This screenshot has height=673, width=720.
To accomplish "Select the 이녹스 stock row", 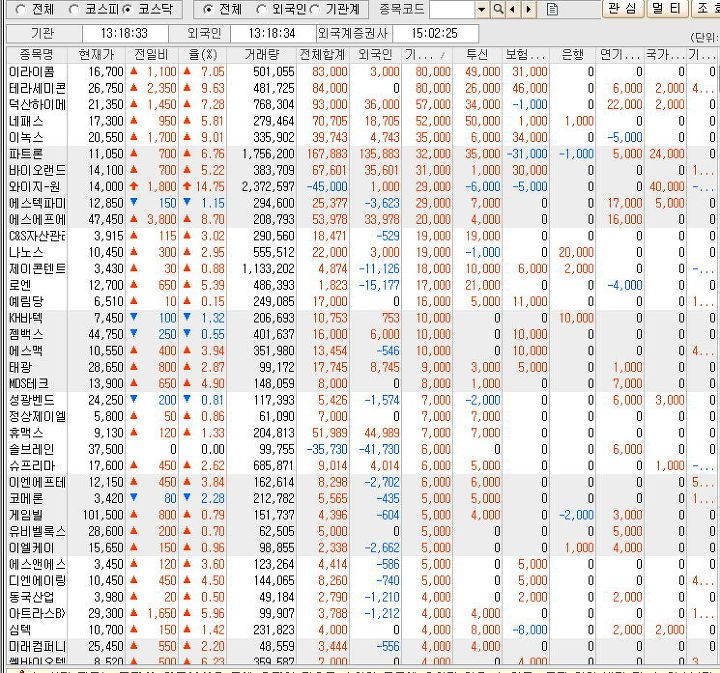I will [363, 137].
